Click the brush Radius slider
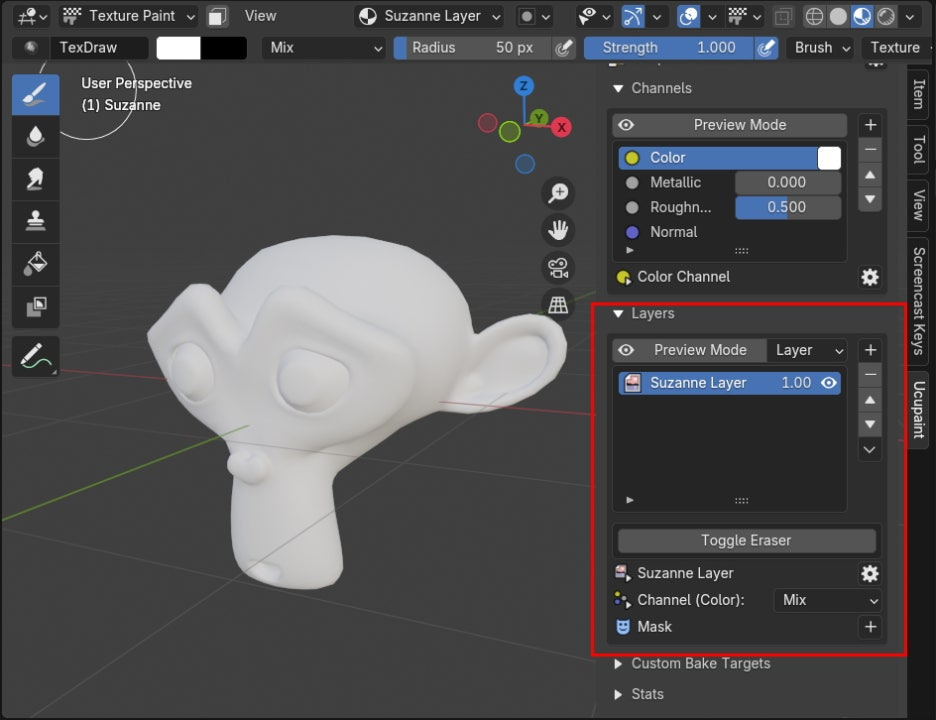The width and height of the screenshot is (936, 720). pyautogui.click(x=472, y=48)
